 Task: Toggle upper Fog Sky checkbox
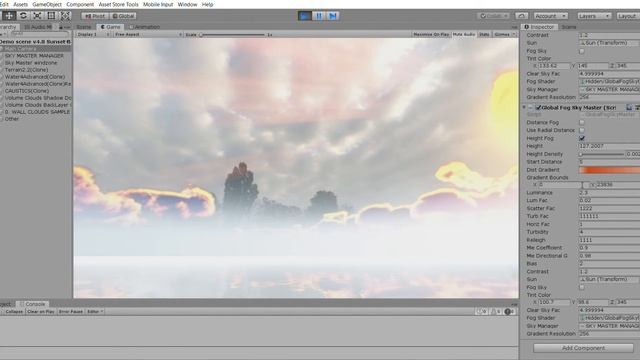(x=582, y=51)
